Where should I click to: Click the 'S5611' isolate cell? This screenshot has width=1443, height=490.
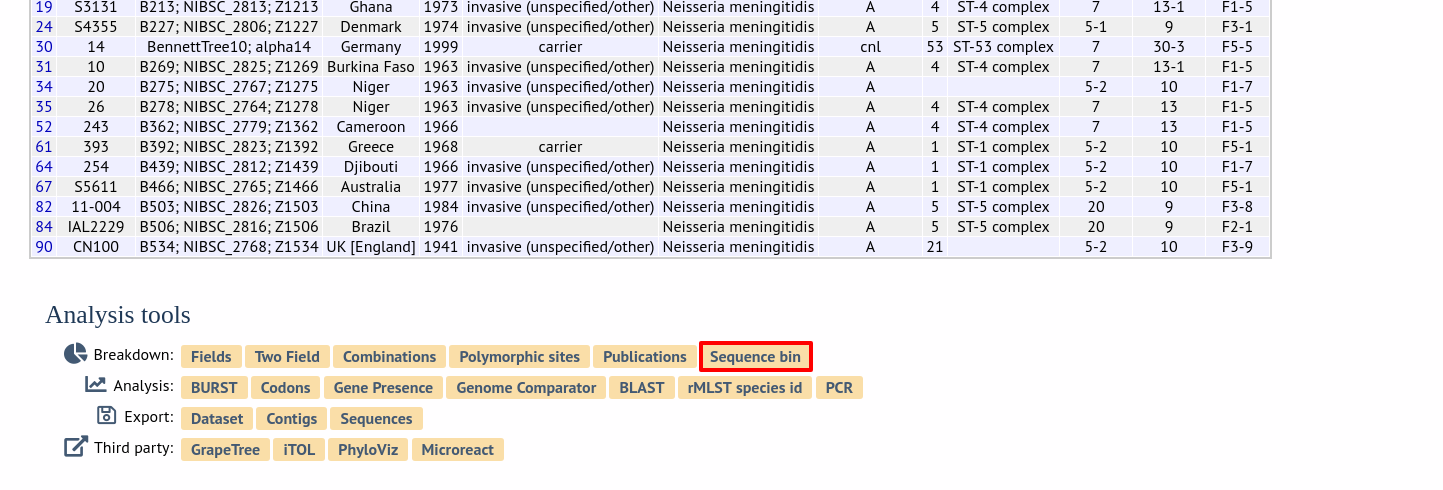[96, 187]
